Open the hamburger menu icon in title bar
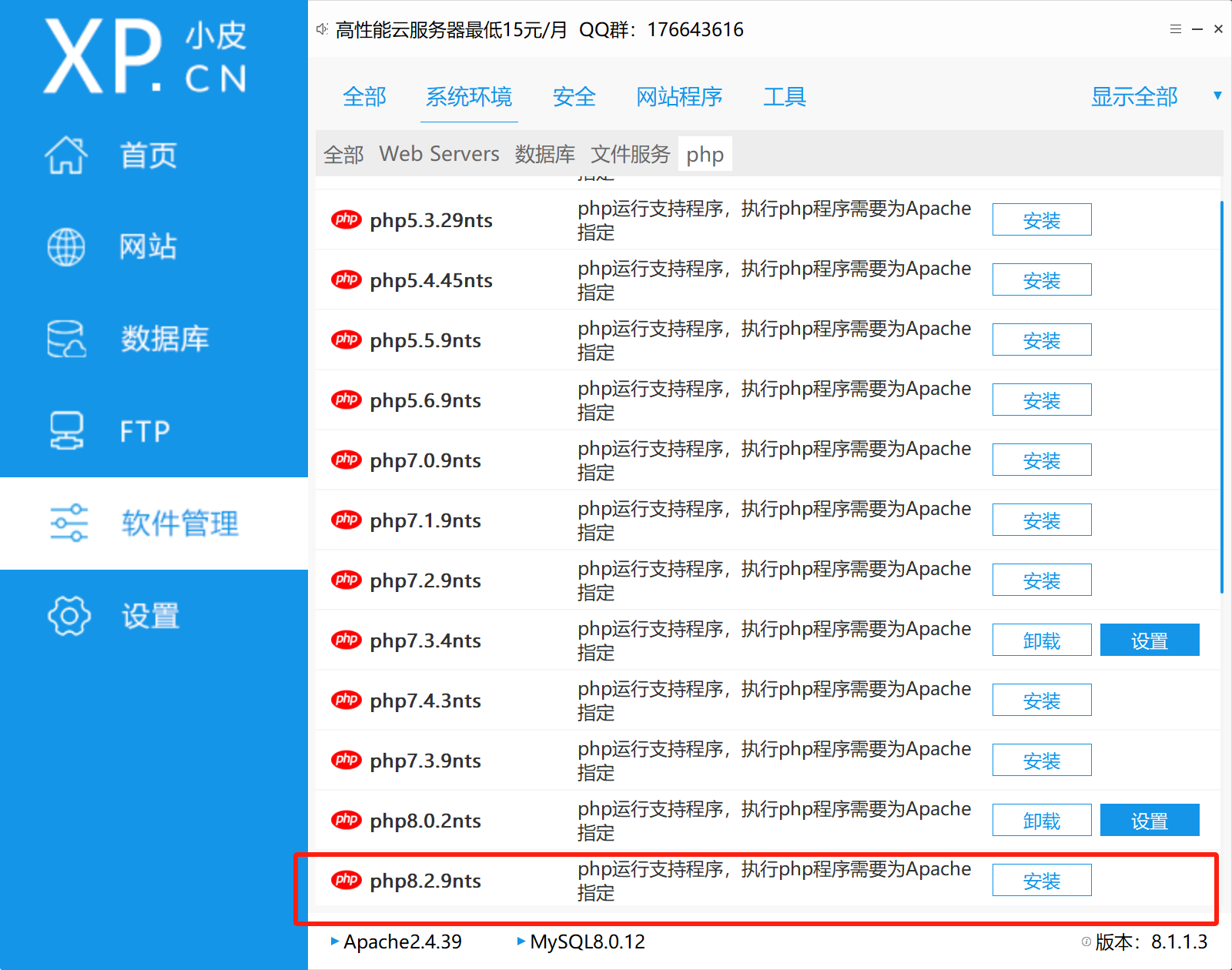This screenshot has height=970, width=1232. 1176,29
